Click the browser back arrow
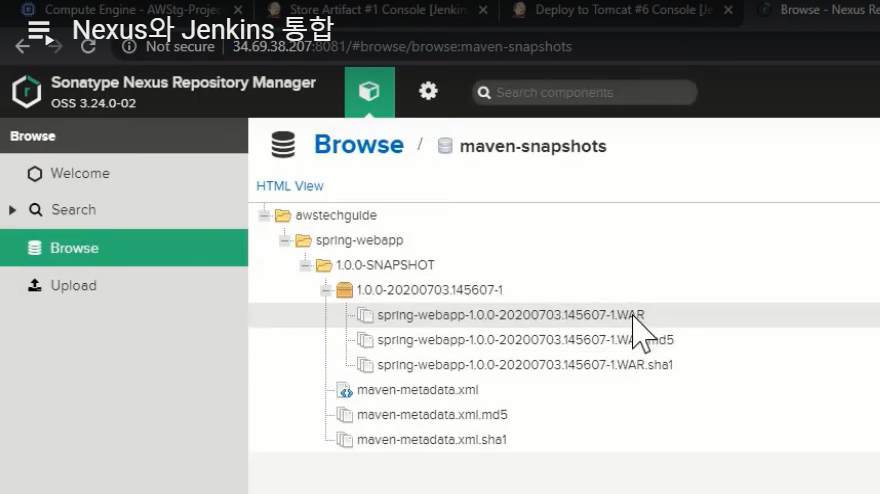Screen dimensions: 880x494 (x=22, y=47)
